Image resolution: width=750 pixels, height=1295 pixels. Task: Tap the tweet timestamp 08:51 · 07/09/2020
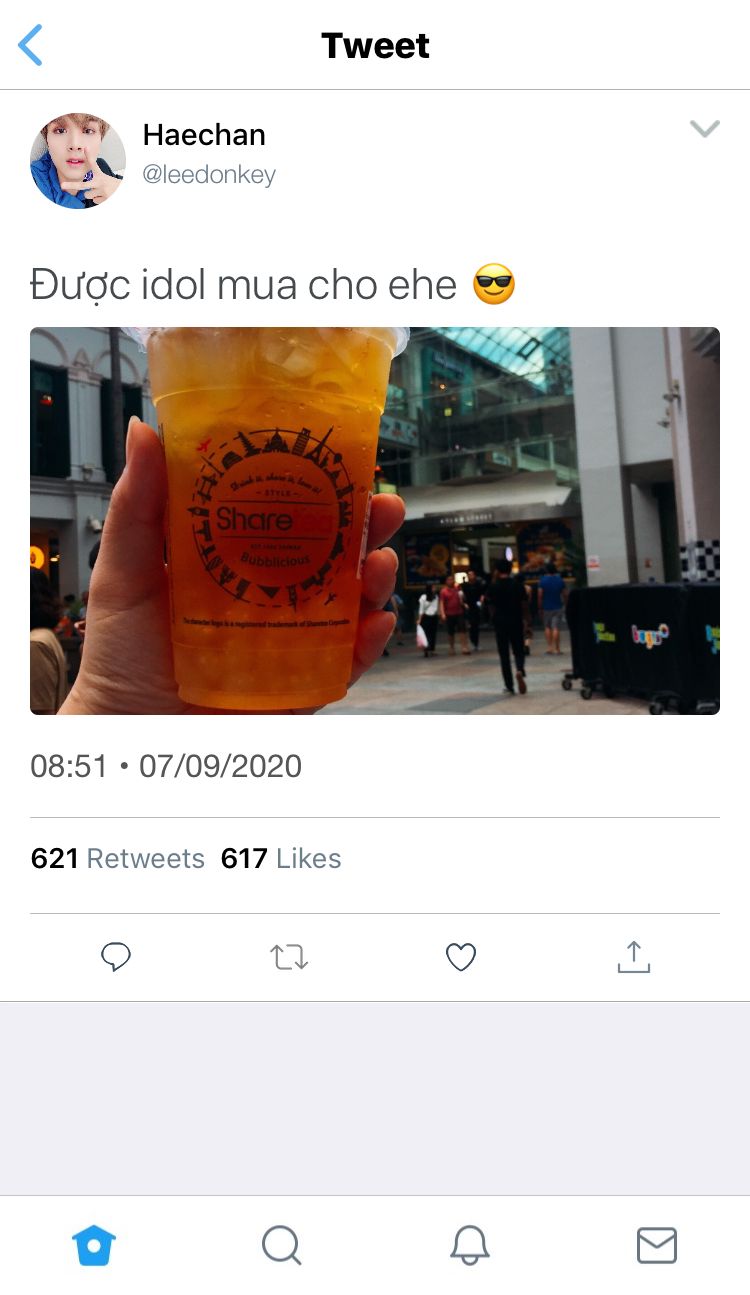[166, 766]
